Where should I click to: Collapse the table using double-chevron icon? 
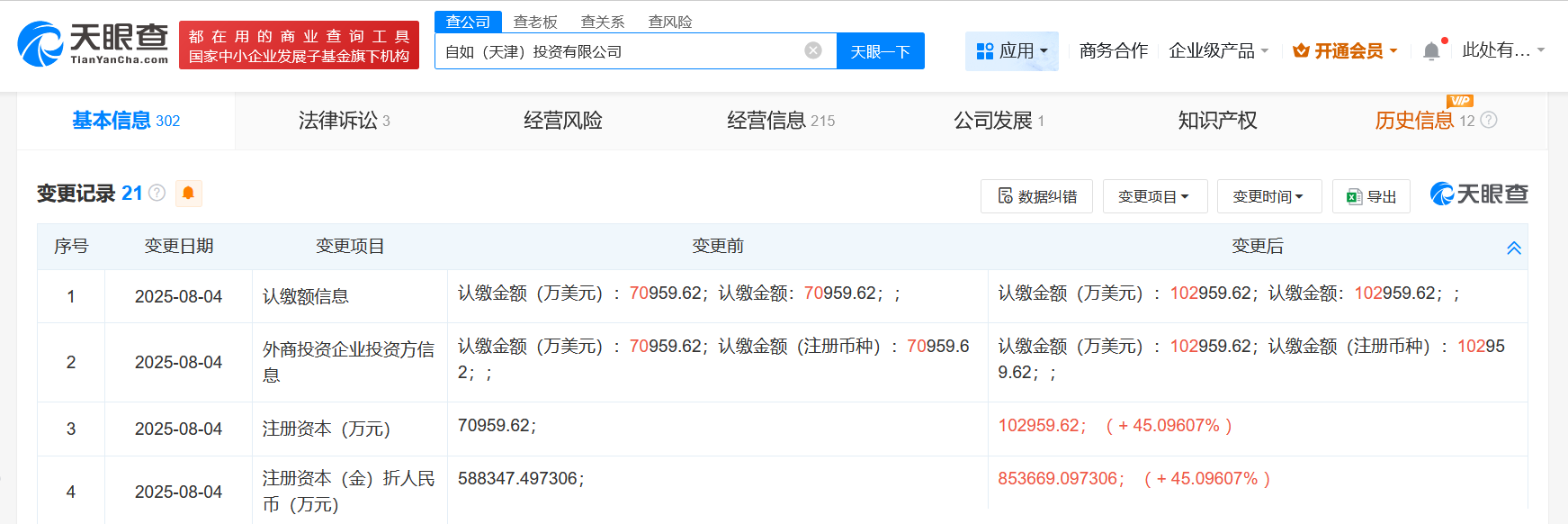click(1514, 248)
